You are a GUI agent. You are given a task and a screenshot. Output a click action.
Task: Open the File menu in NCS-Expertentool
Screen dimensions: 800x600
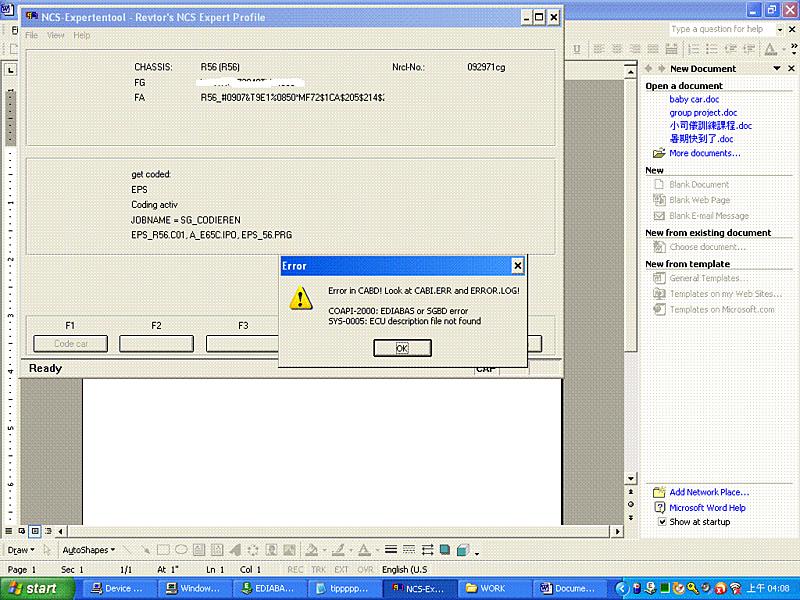click(x=32, y=35)
